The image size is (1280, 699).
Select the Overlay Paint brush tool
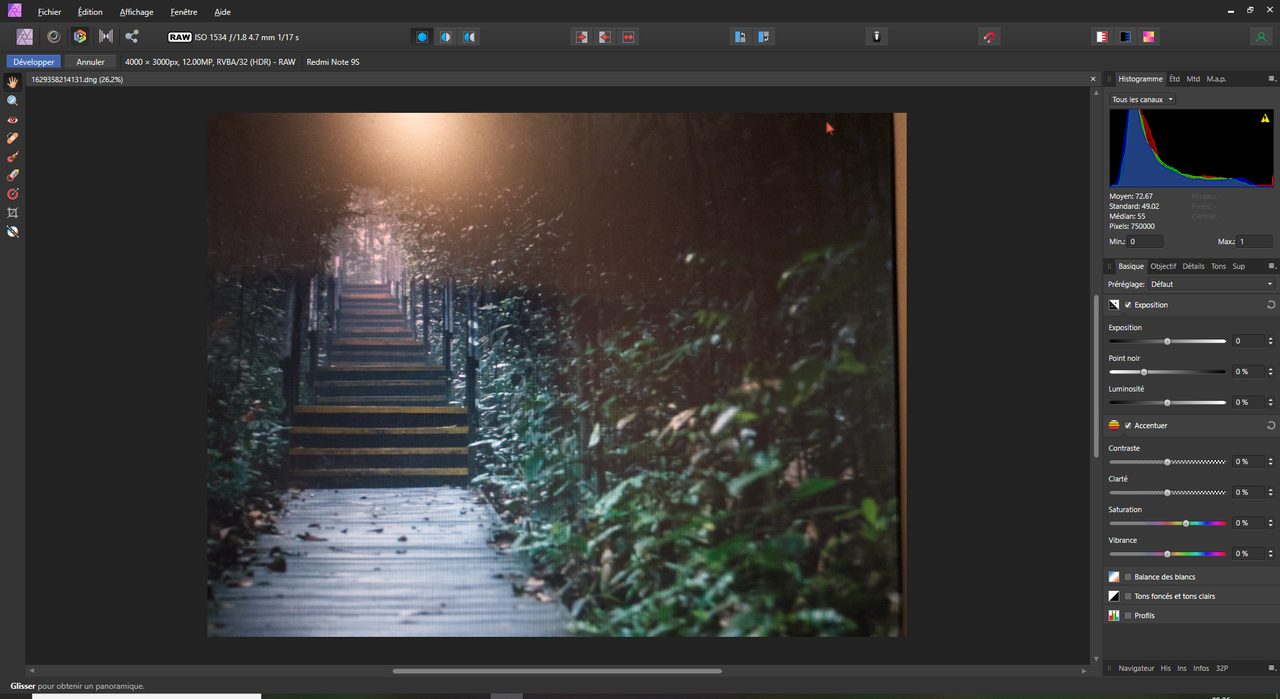point(13,157)
